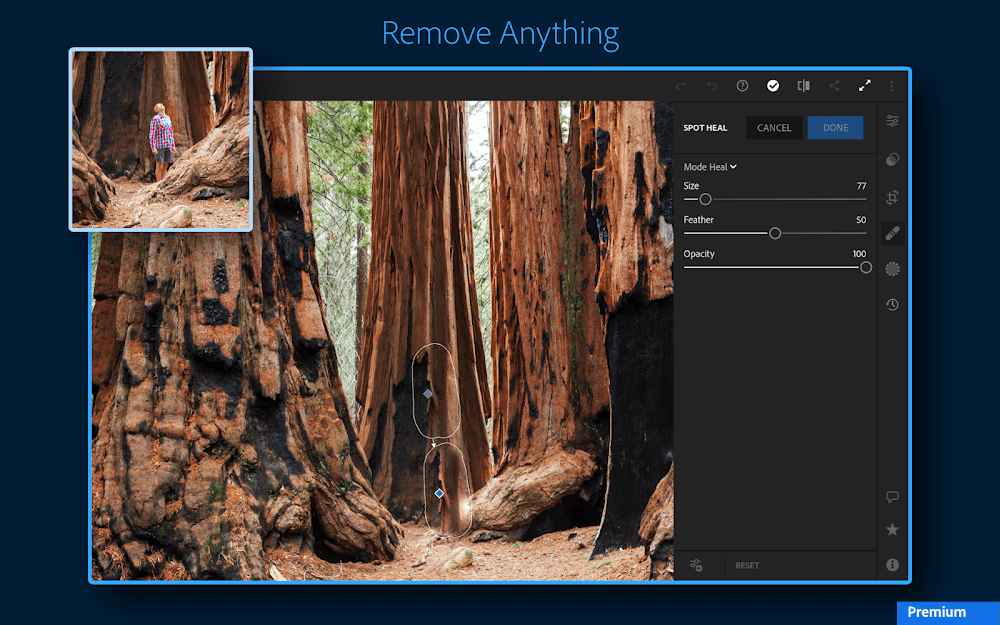1000x625 pixels.
Task: Open the comments panel
Action: point(892,497)
